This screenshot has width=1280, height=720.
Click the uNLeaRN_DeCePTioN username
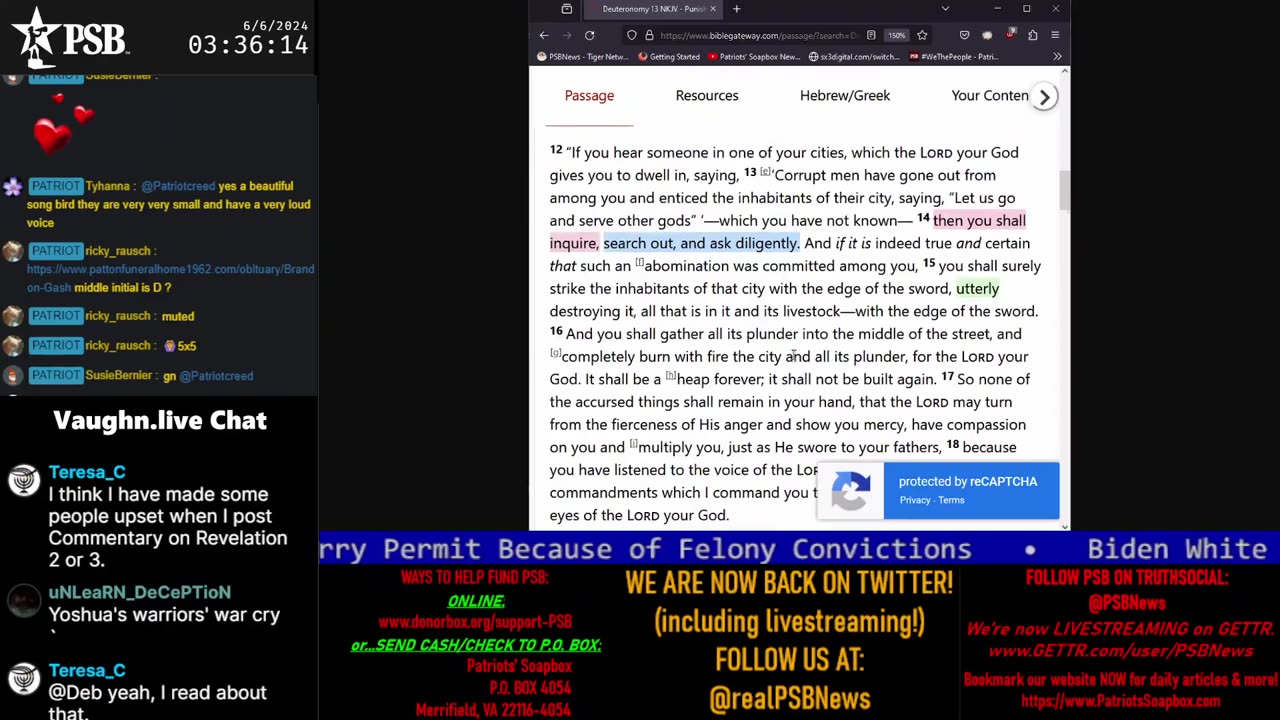[139, 592]
